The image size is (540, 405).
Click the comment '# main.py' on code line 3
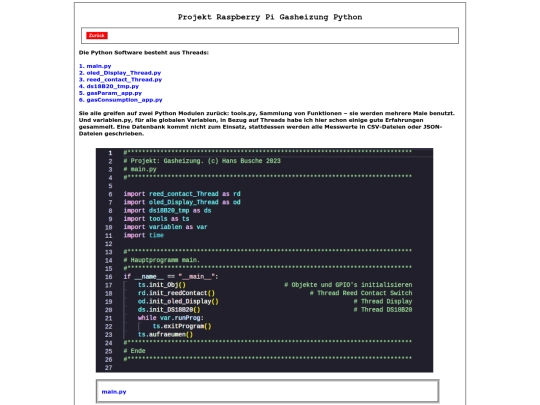pyautogui.click(x=140, y=169)
